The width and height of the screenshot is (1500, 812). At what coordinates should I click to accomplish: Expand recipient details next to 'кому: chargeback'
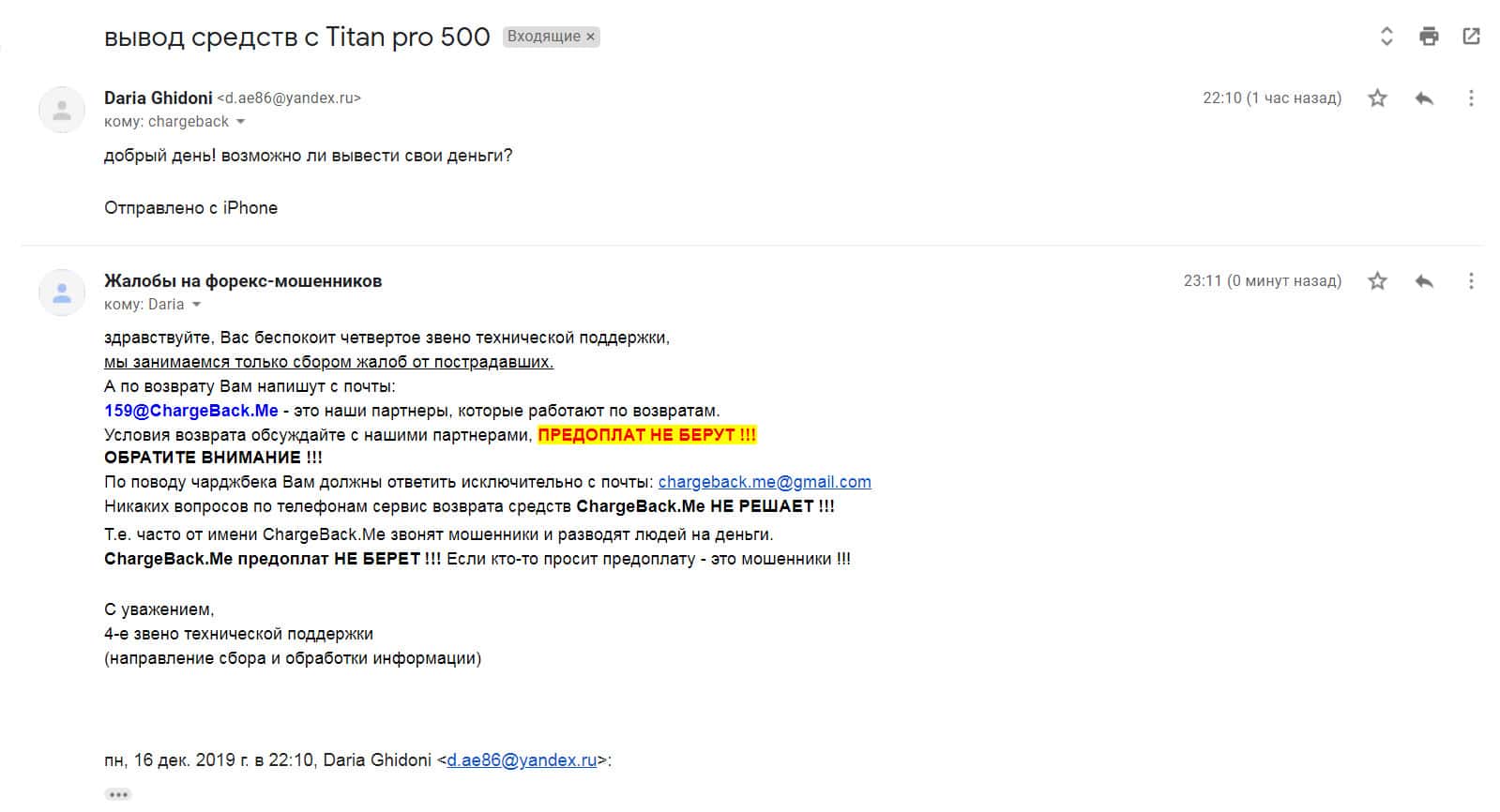[x=241, y=122]
